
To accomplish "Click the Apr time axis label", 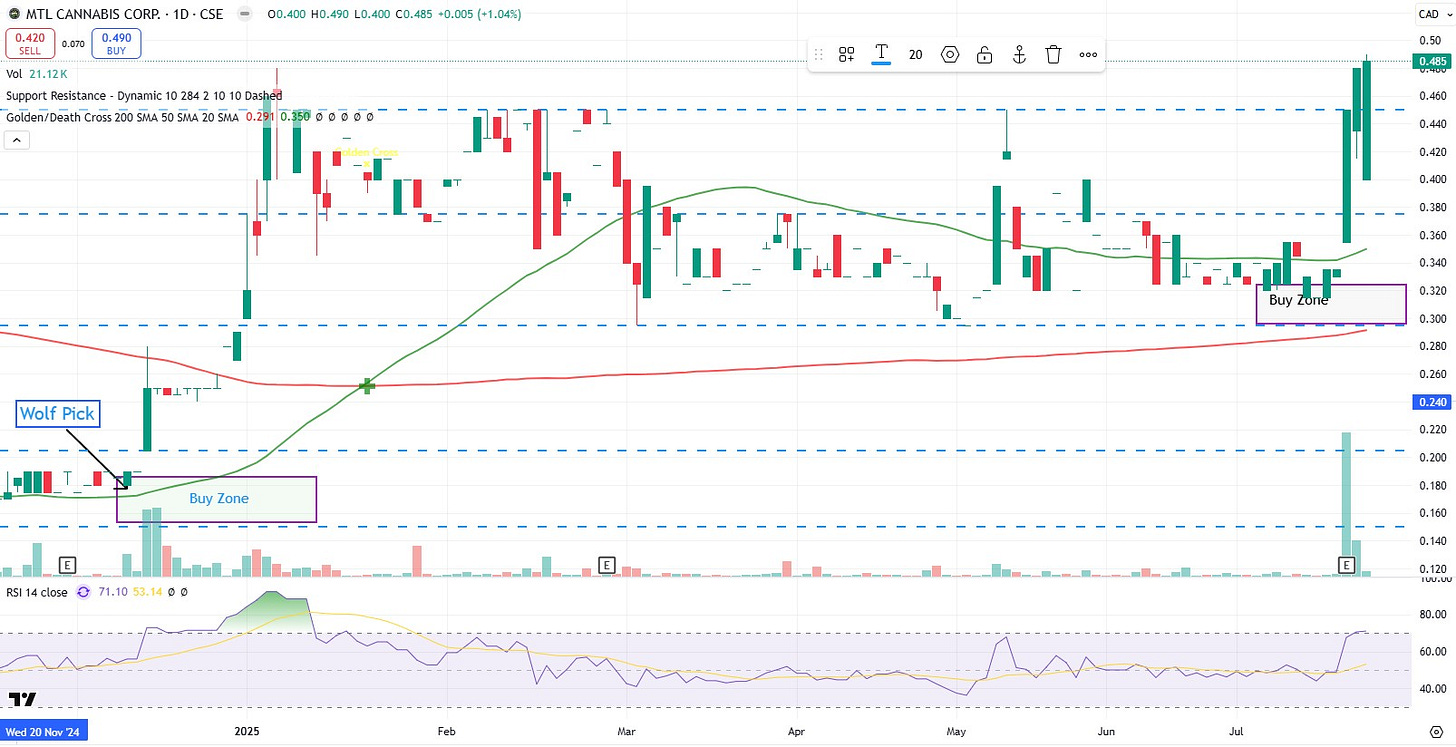I will 796,731.
